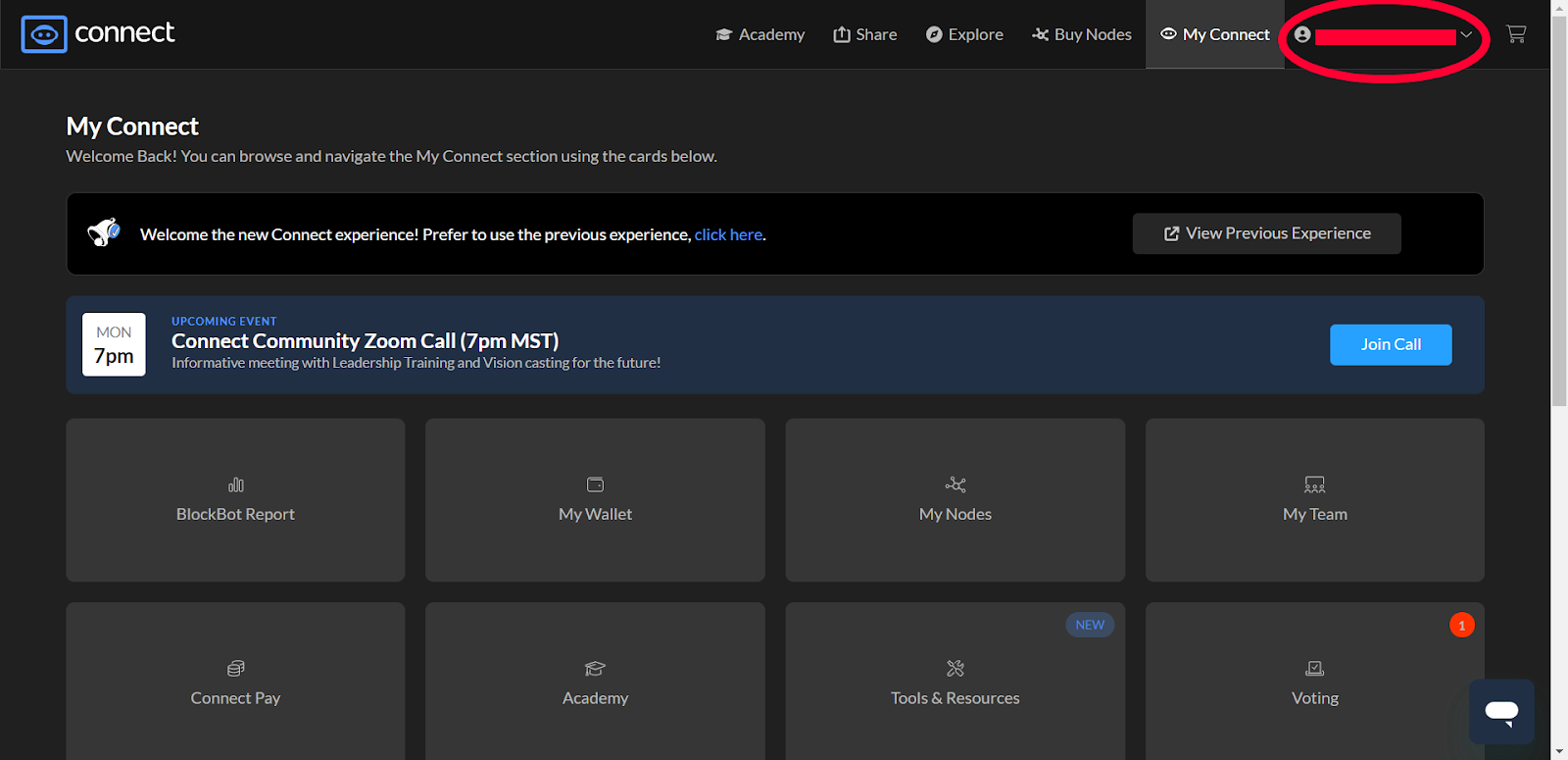Viewport: 1568px width, 760px height.
Task: Select the My Connect nav tab
Action: click(x=1215, y=34)
